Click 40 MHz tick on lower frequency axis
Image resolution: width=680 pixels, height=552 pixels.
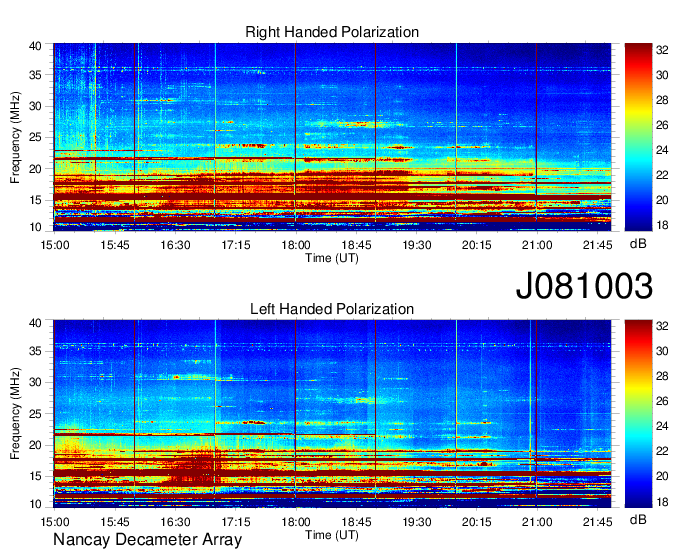click(35, 323)
